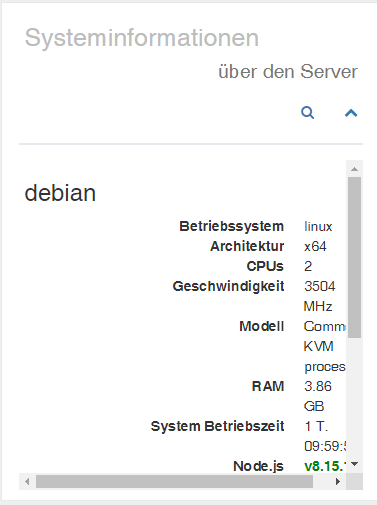Screen dimensions: 377x505
Task: Click the CPUs label
Action: 265,266
